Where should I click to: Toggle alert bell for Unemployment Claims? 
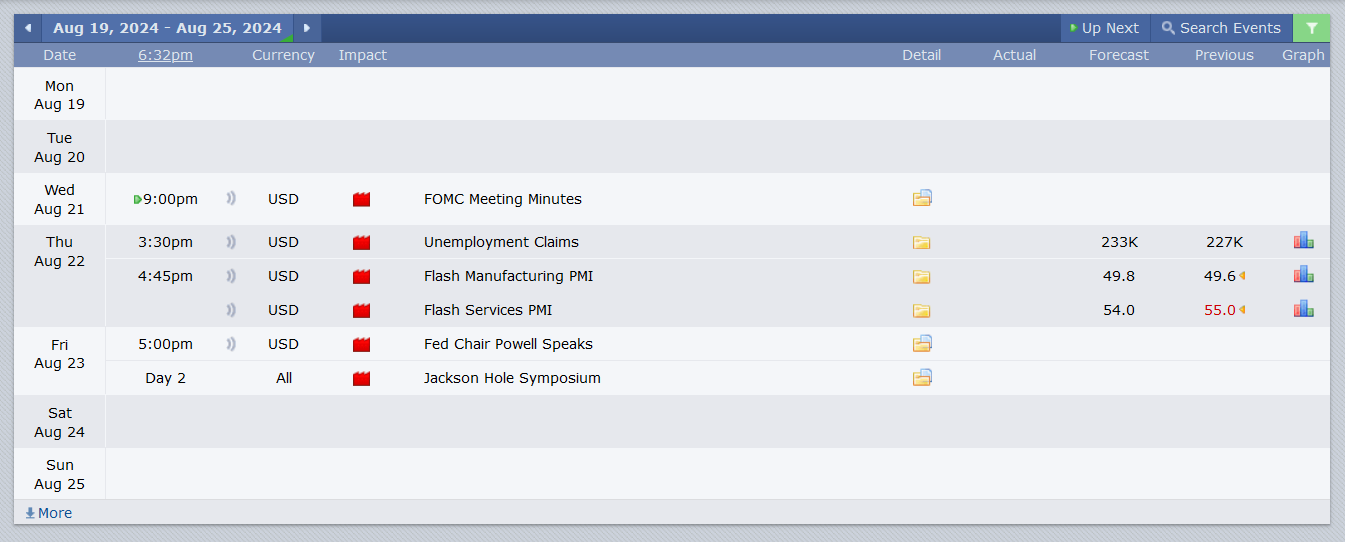point(231,242)
